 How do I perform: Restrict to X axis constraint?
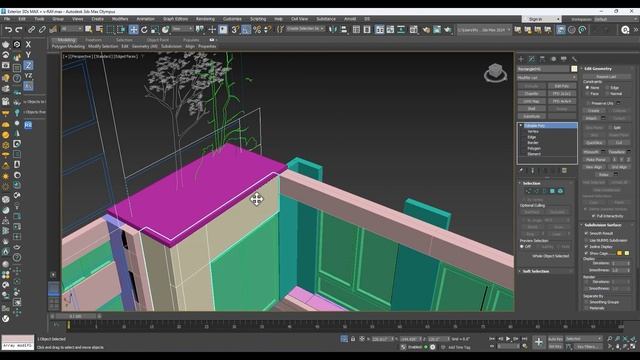point(28,44)
